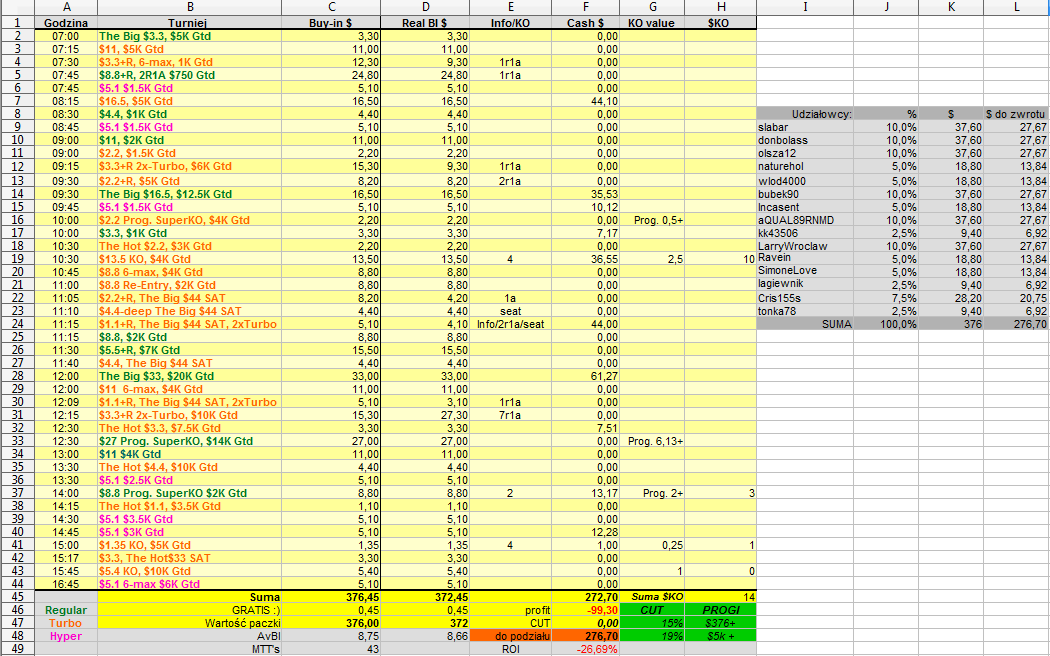Click the green PROGI cell

[x=721, y=610]
